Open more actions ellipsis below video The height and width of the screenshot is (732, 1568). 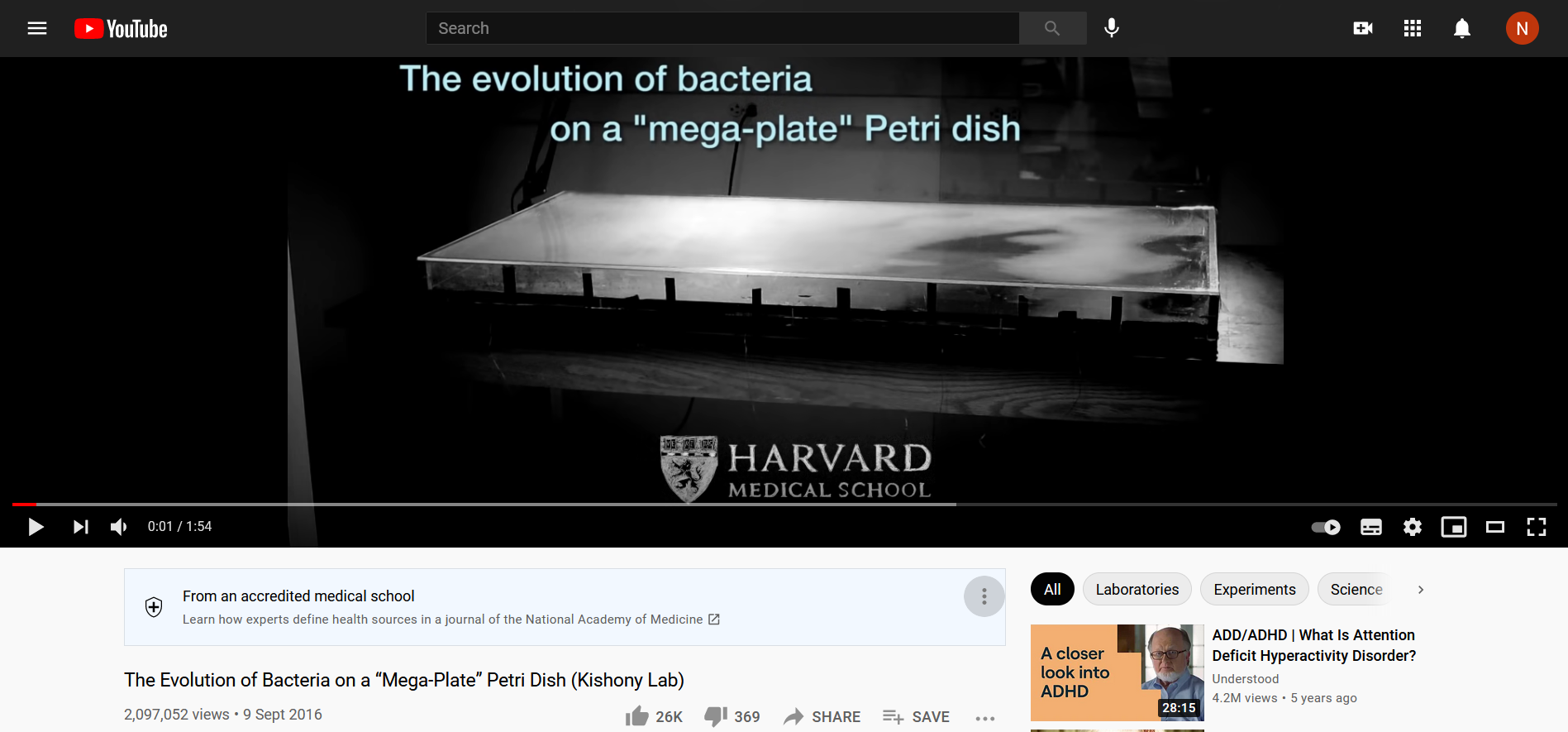point(984,717)
